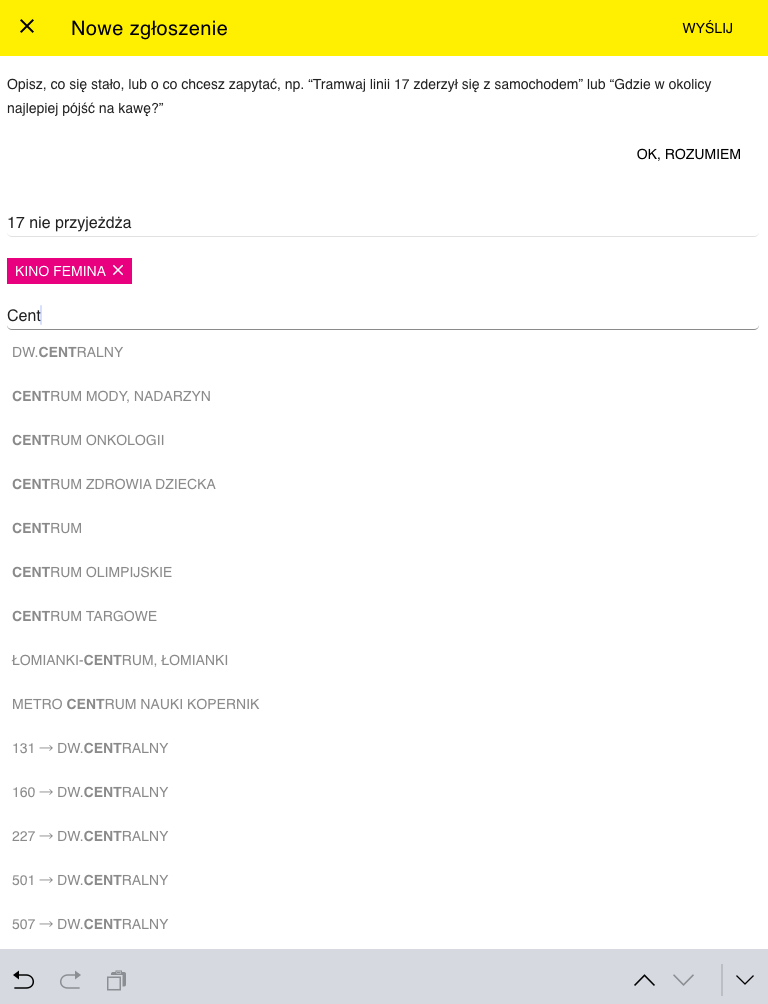Pick the plain CENTRUM suggestion
Viewport: 768px width, 1004px height.
tap(384, 528)
